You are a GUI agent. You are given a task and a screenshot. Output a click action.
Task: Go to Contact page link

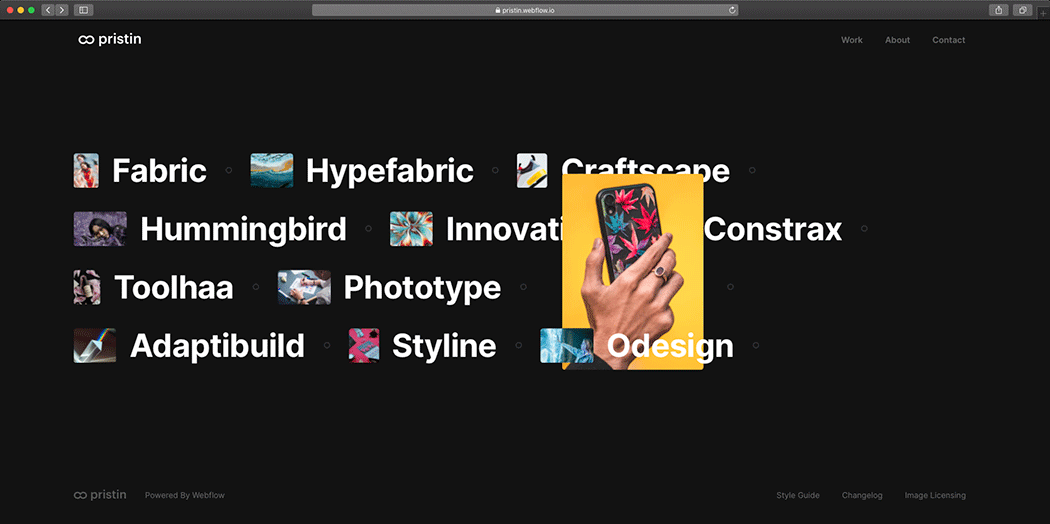point(949,40)
